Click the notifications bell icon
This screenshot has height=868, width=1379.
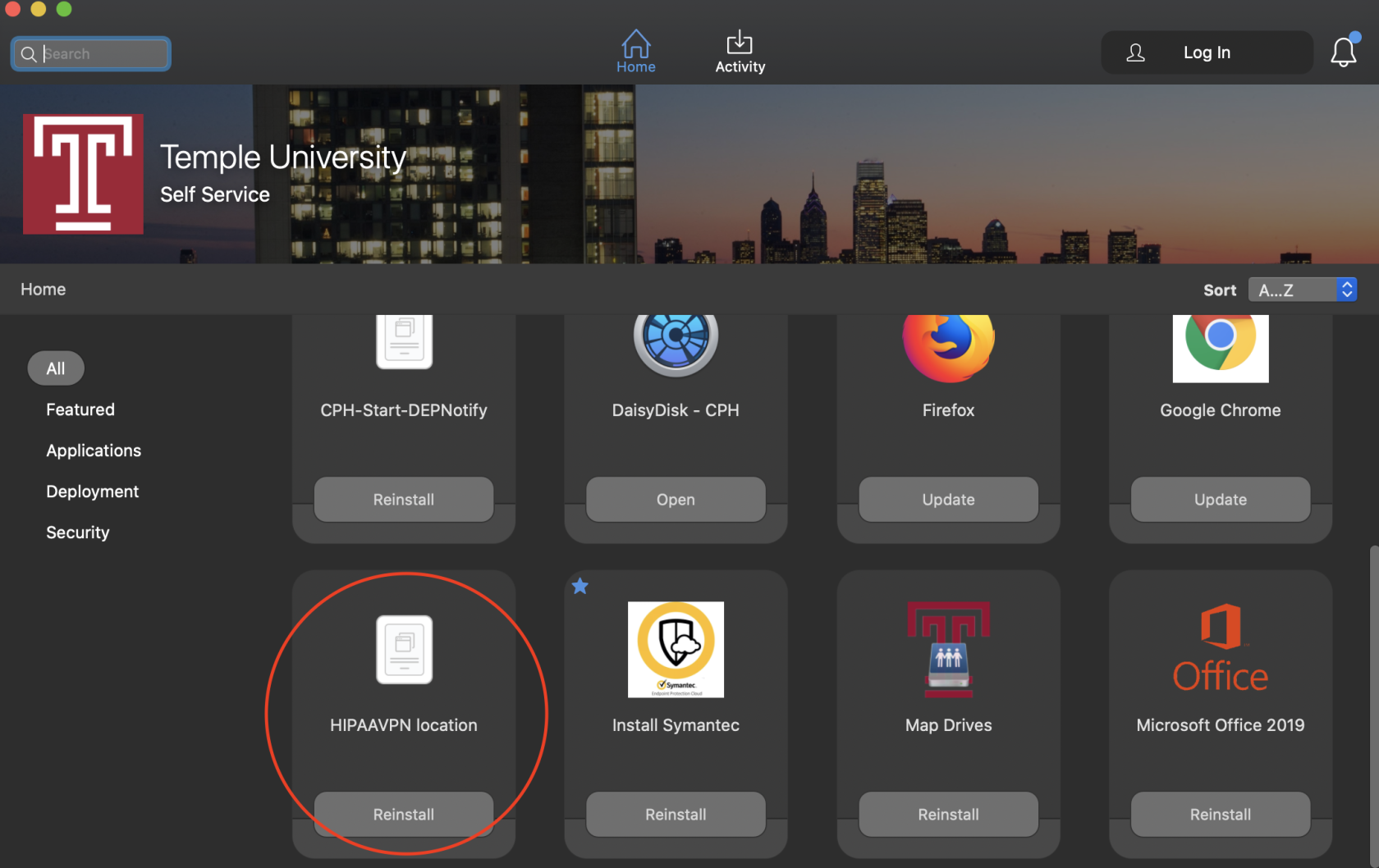pos(1344,52)
